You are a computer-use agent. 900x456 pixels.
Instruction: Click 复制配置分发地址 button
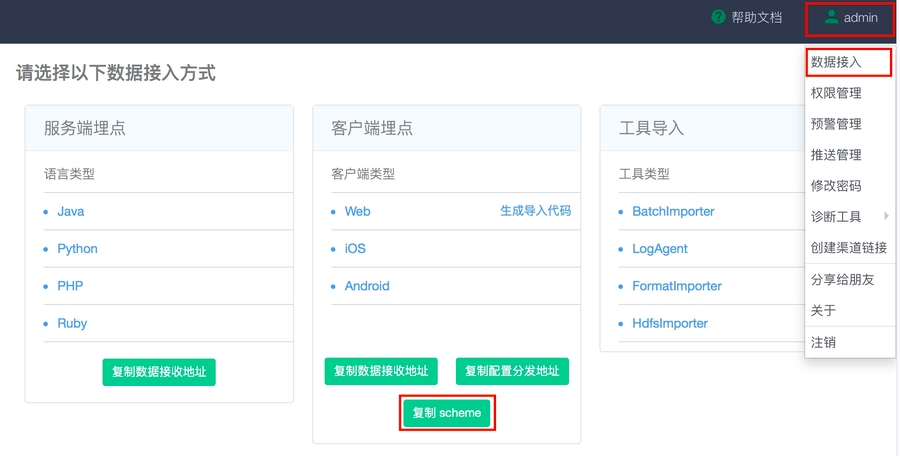[512, 371]
